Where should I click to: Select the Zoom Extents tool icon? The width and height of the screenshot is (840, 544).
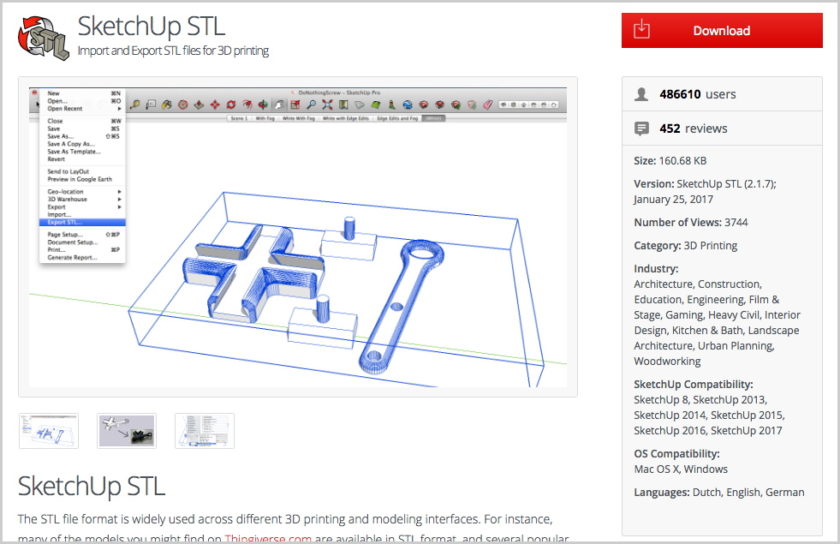click(327, 105)
